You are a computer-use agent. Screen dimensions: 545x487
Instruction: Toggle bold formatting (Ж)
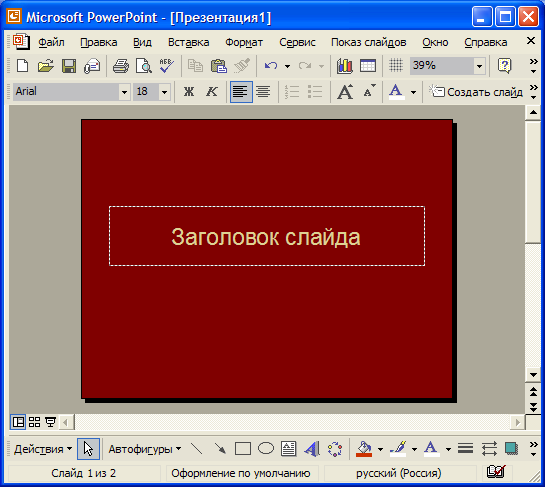189,92
